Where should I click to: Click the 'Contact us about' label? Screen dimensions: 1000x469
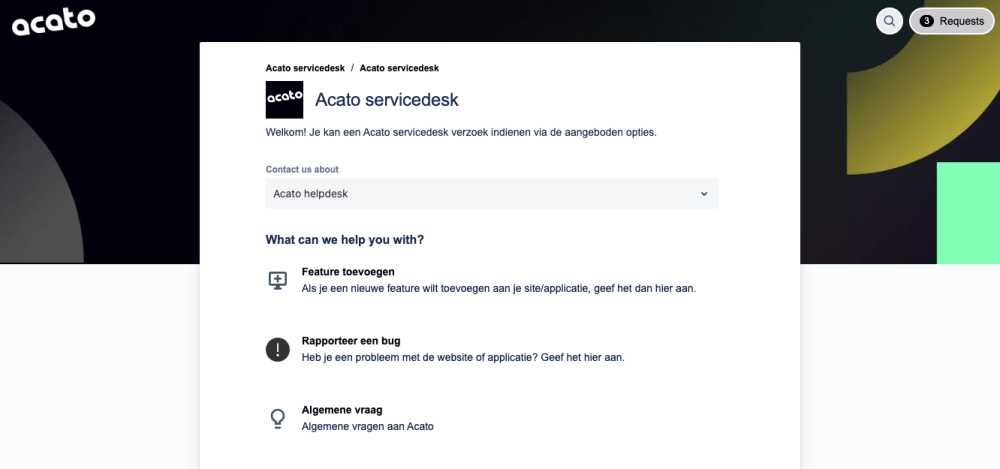302,170
